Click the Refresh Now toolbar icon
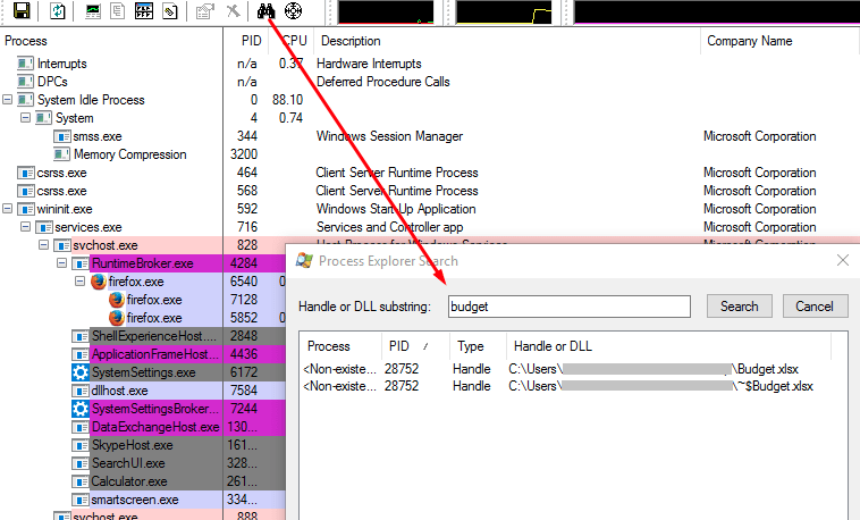This screenshot has height=520, width=860. pos(57,10)
